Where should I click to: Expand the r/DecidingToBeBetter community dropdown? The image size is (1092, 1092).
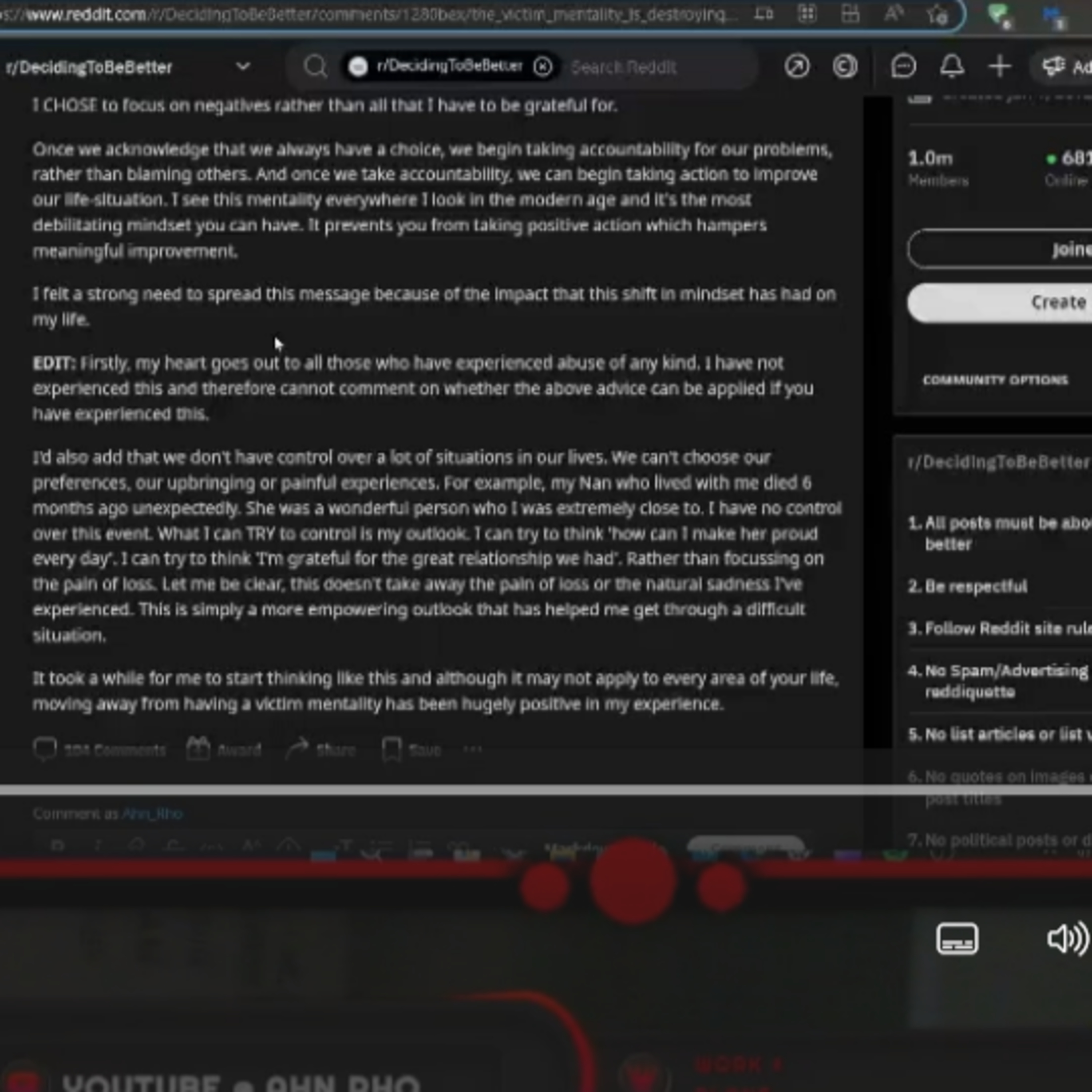tap(243, 67)
